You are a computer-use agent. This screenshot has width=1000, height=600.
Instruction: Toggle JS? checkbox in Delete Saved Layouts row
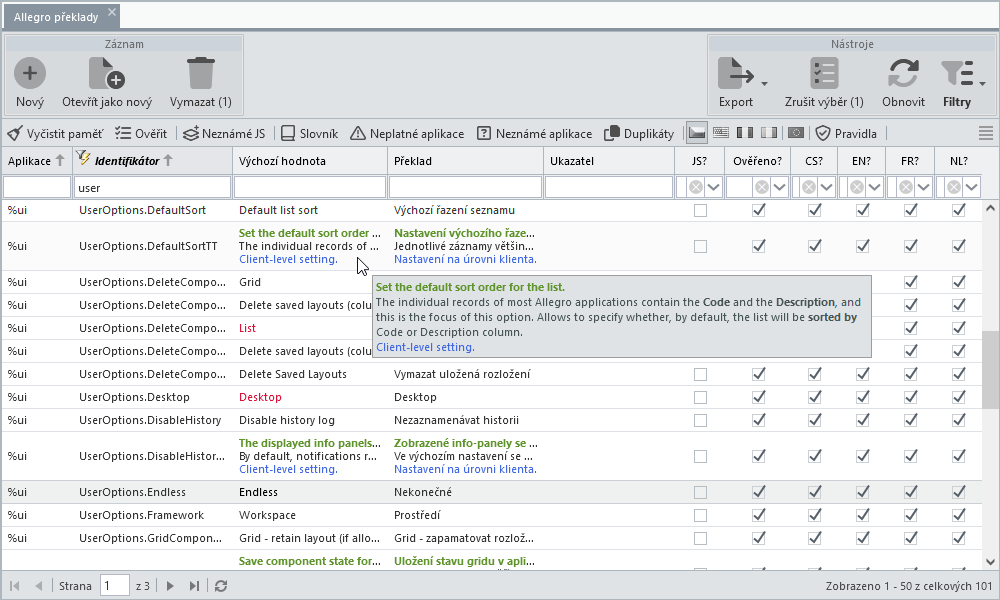(x=700, y=374)
